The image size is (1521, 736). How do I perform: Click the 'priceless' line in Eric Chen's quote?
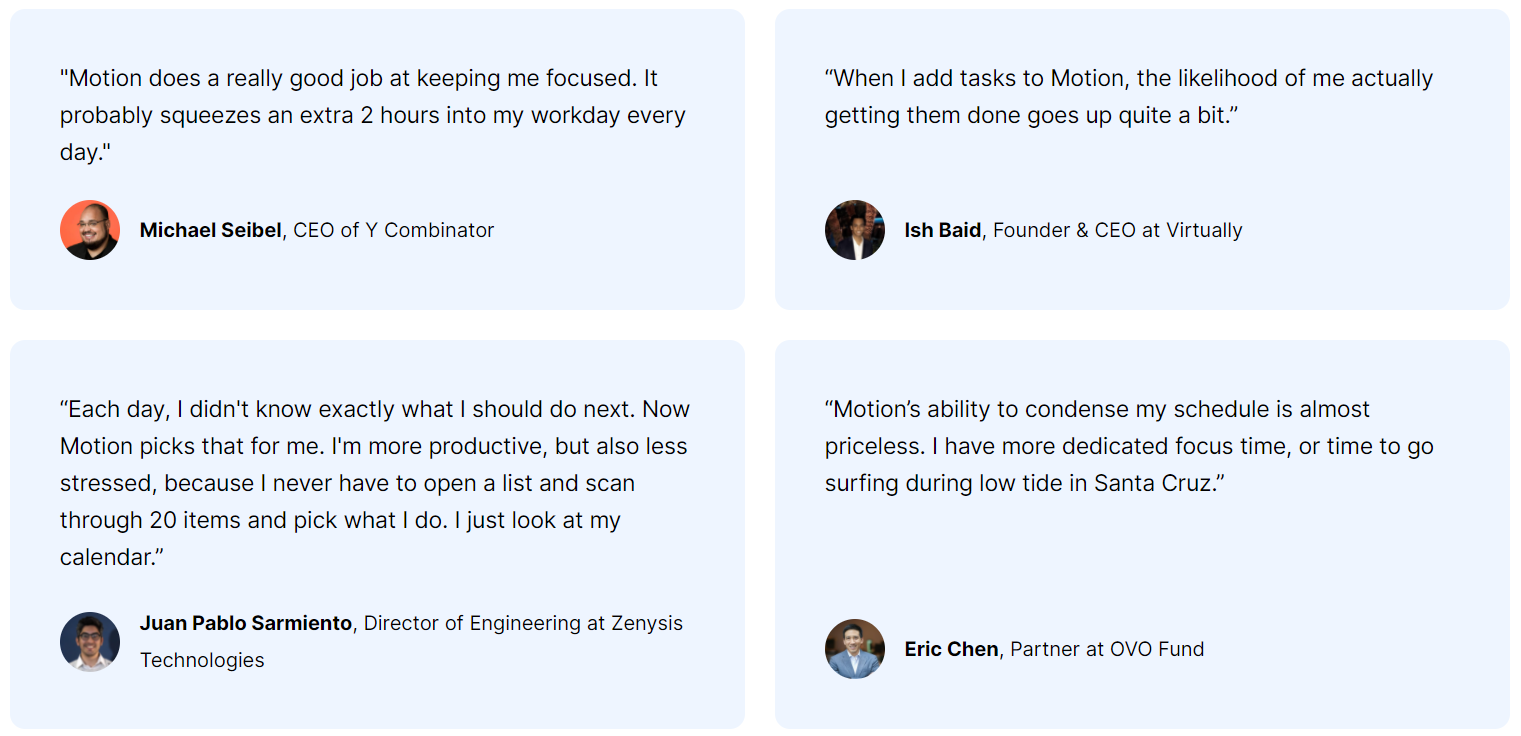[x=1129, y=446]
